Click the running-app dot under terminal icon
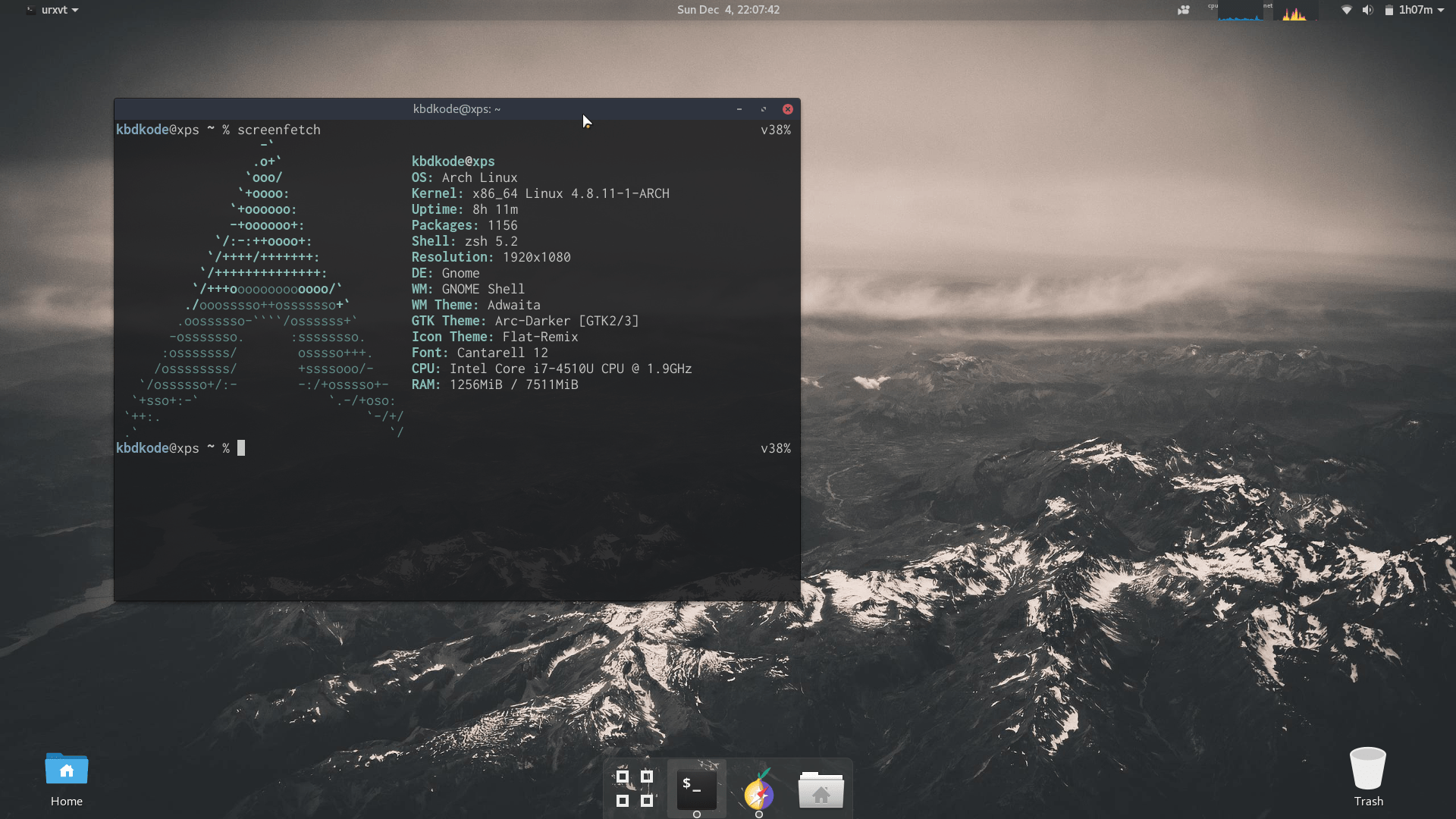Screen dimensions: 1456x819 [x=696, y=814]
